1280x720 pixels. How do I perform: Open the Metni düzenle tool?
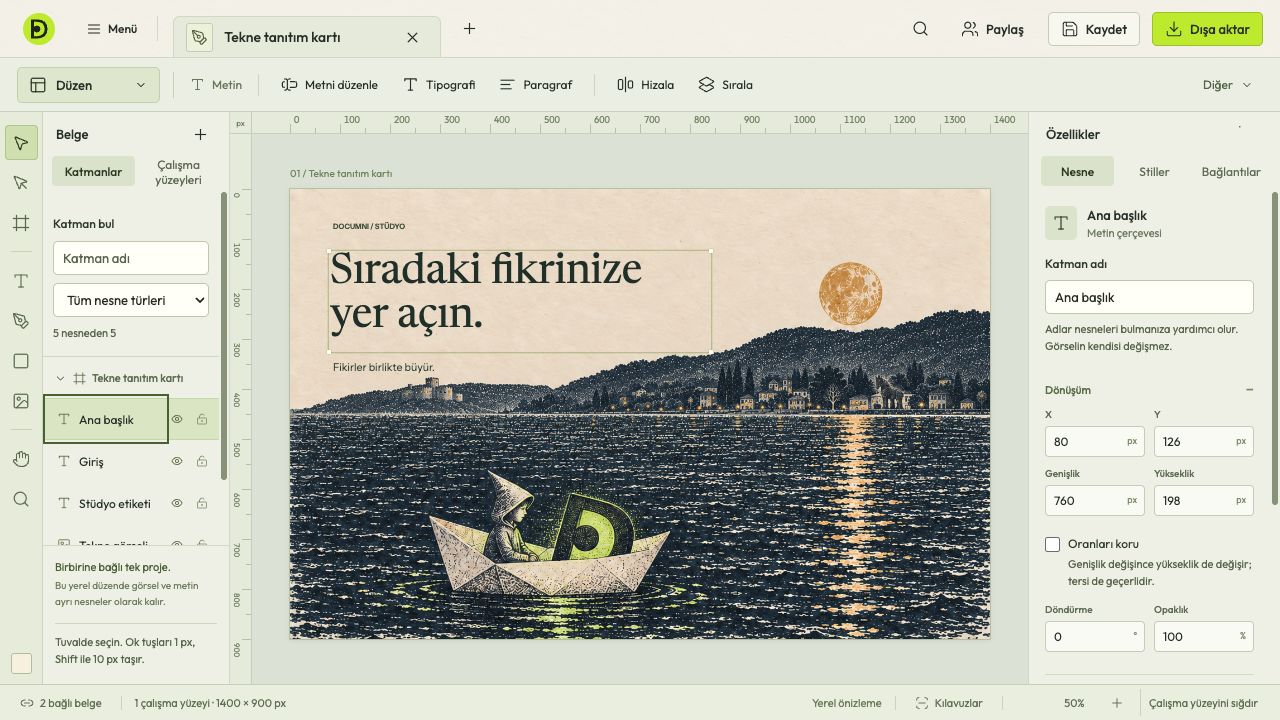[330, 85]
